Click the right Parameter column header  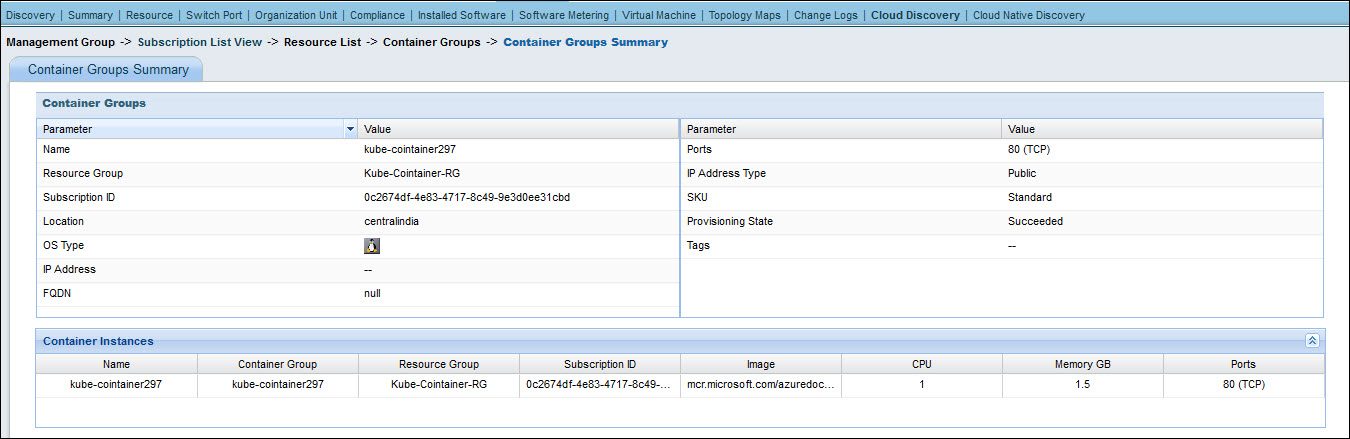tap(840, 129)
